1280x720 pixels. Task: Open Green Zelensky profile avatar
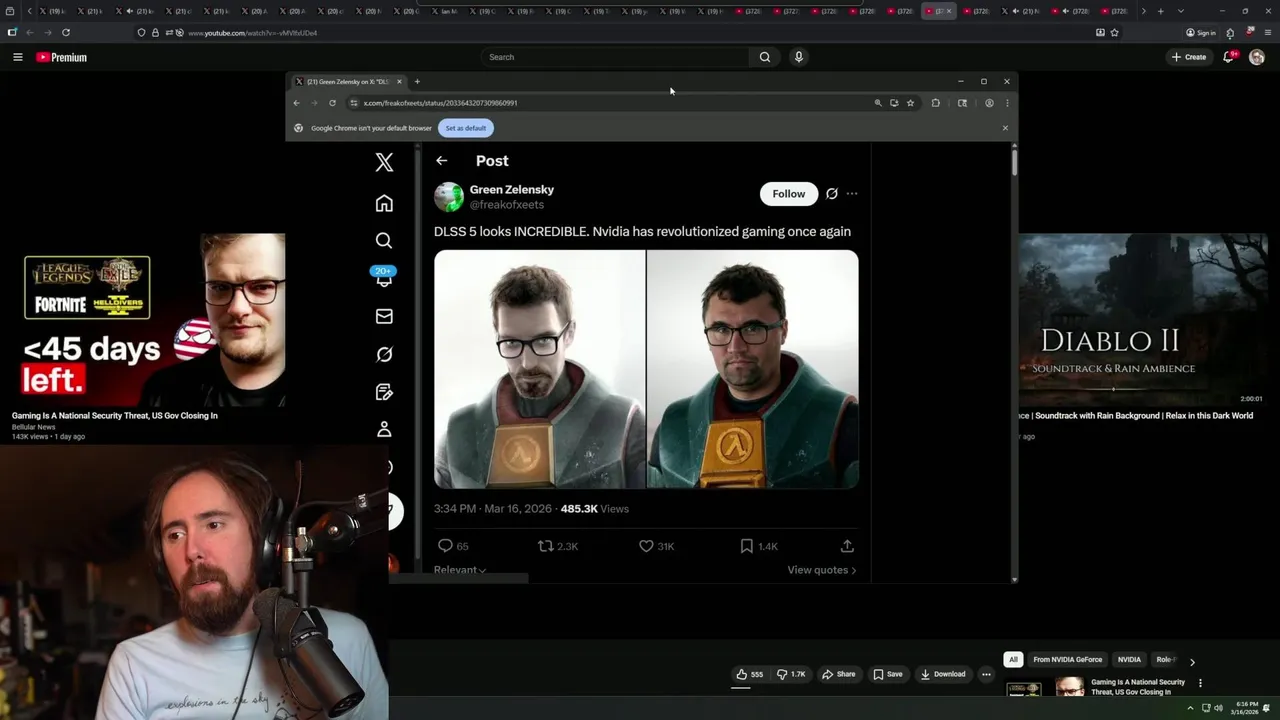pos(449,196)
